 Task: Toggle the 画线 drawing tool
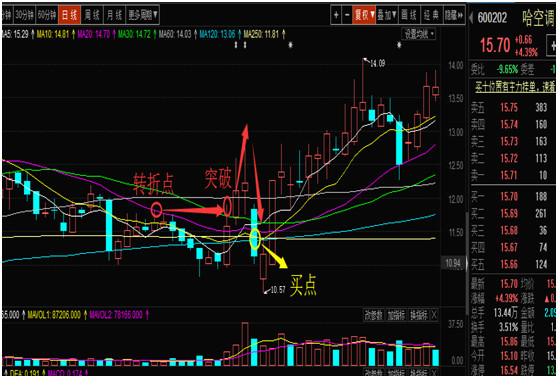coord(410,15)
